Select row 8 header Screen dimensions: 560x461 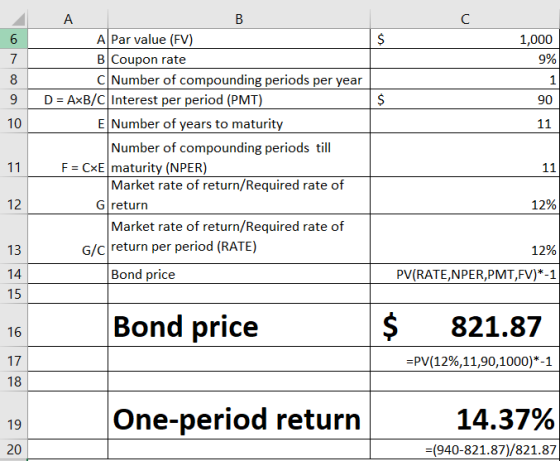14,79
